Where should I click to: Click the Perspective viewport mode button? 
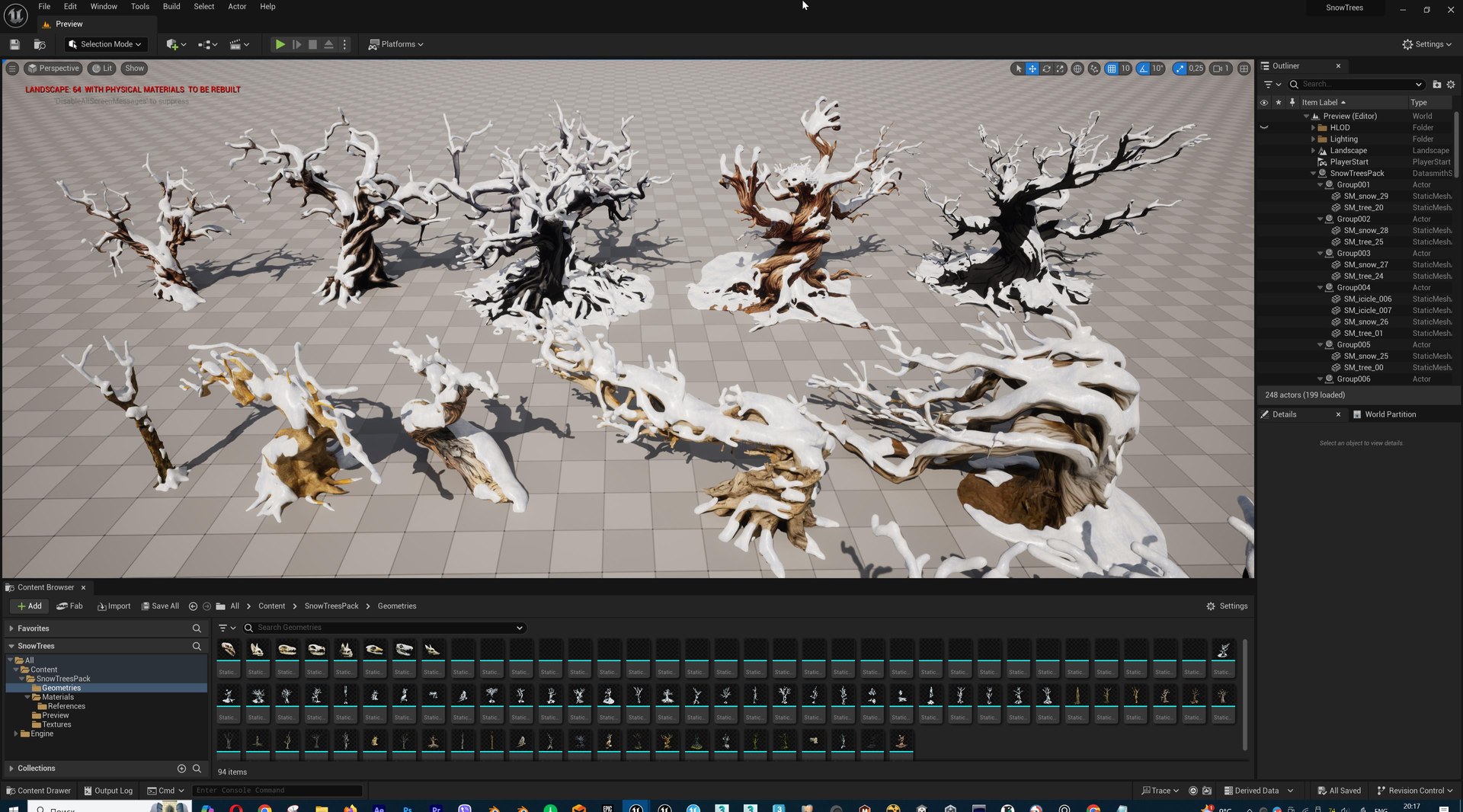point(53,69)
